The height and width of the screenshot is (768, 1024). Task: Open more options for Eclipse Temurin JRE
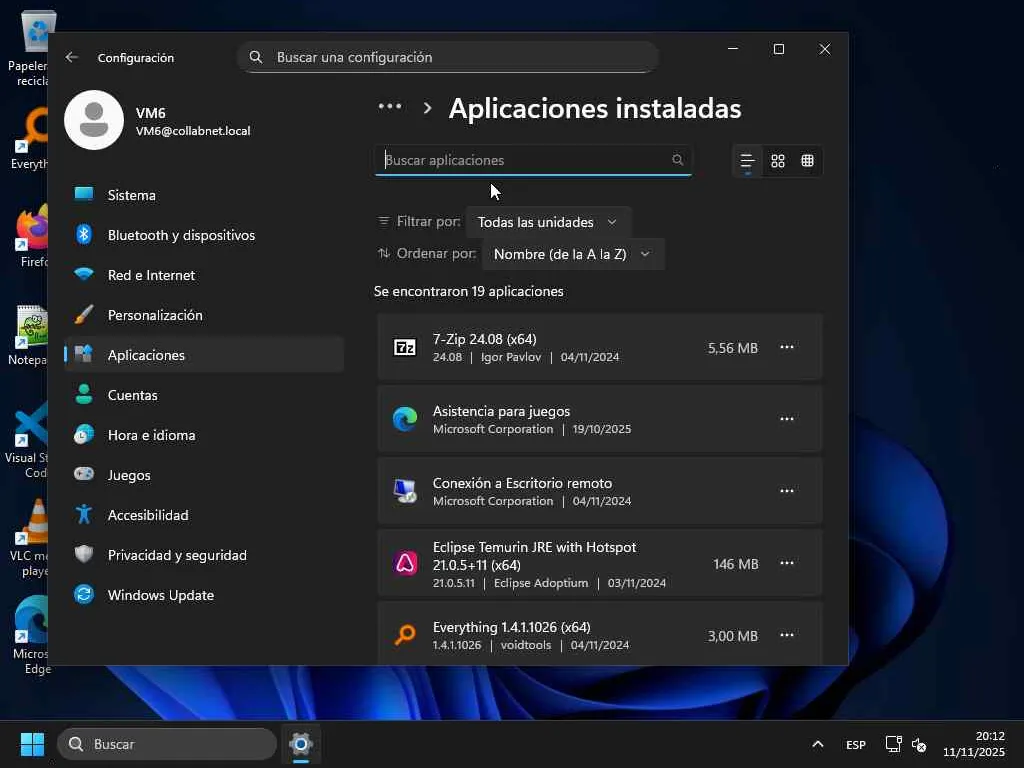787,564
